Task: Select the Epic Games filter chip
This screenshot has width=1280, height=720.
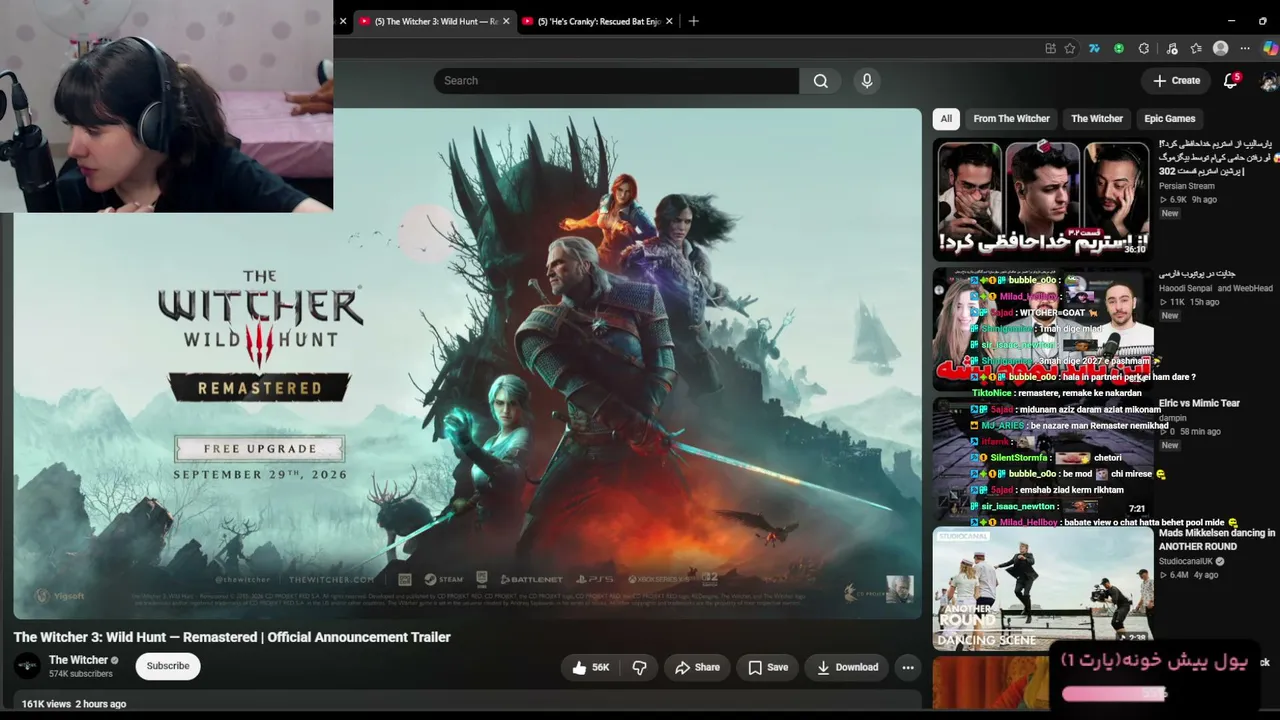Action: [1170, 119]
